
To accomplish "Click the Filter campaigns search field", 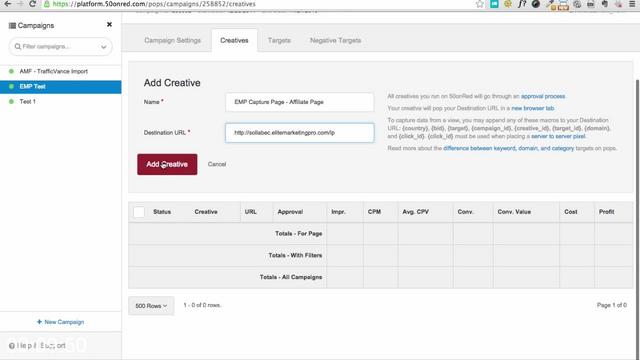I will coord(60,47).
